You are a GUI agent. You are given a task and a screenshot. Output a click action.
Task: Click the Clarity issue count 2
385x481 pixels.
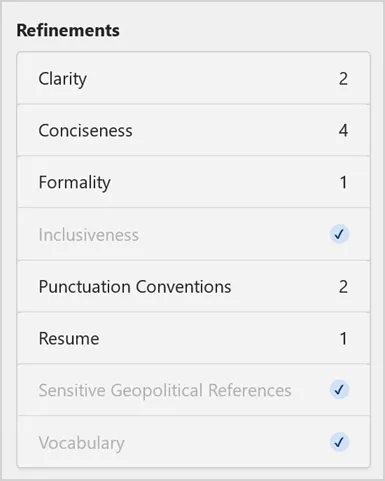click(343, 79)
